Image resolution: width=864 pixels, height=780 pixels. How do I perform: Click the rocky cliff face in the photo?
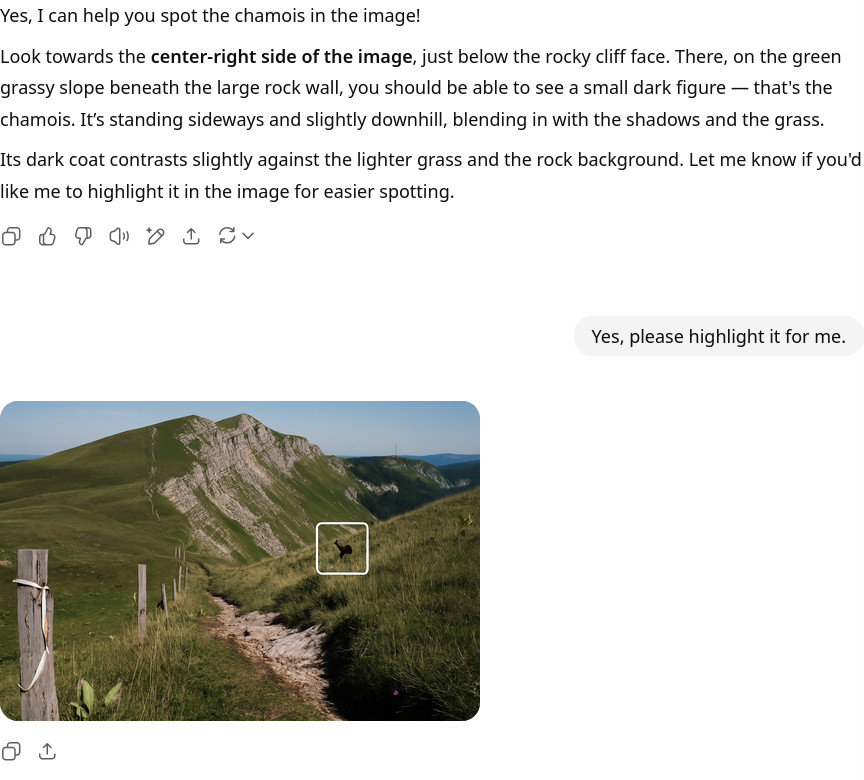[x=242, y=485]
